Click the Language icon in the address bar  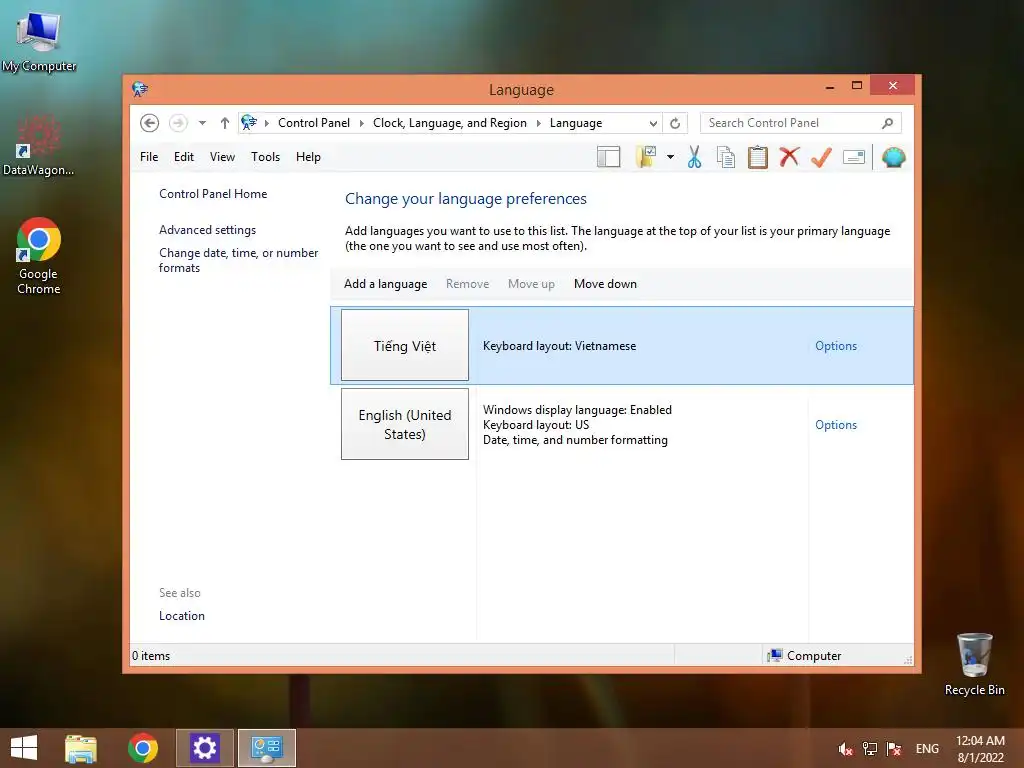[x=249, y=122]
